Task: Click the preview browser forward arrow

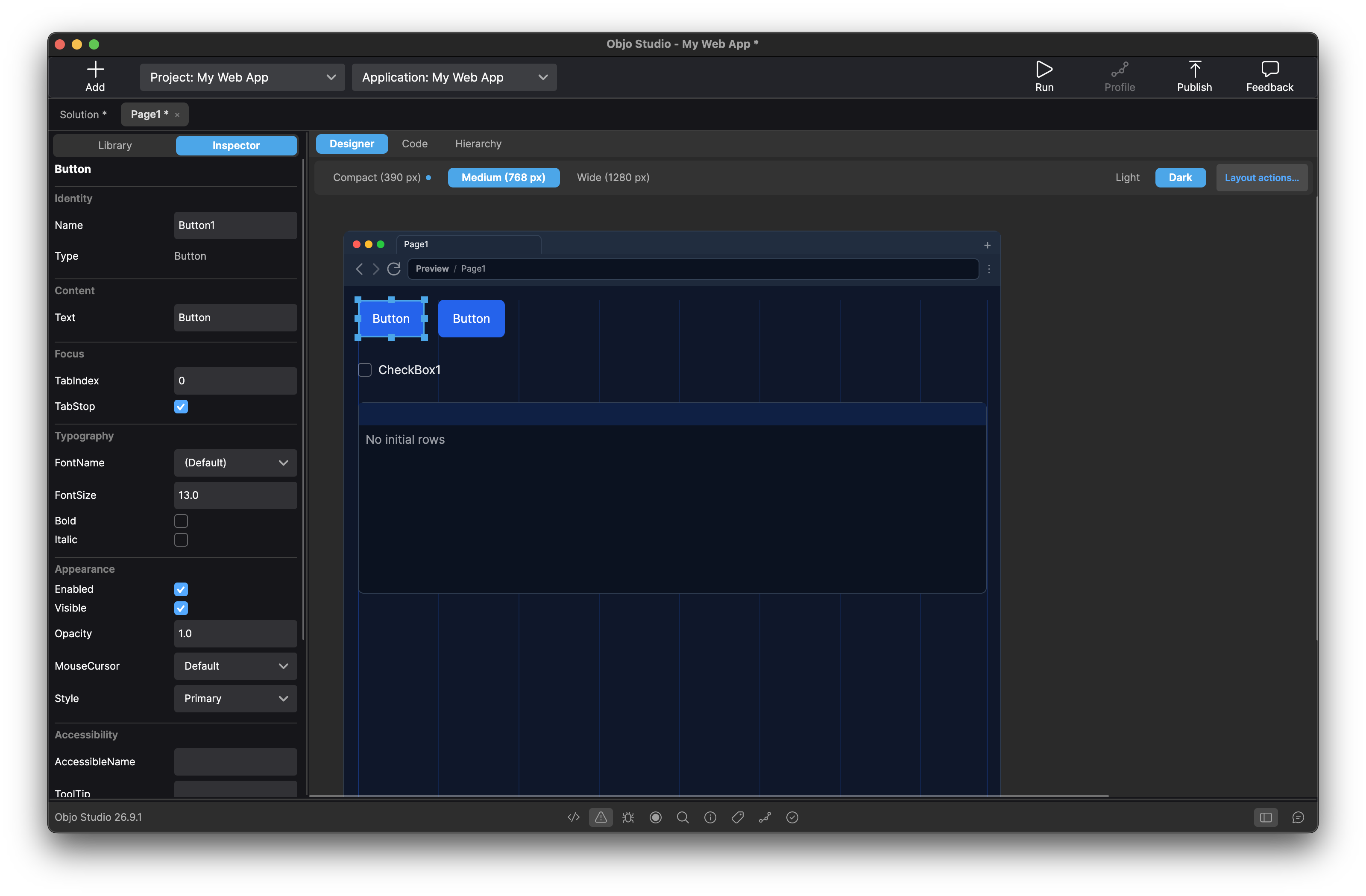Action: point(376,269)
